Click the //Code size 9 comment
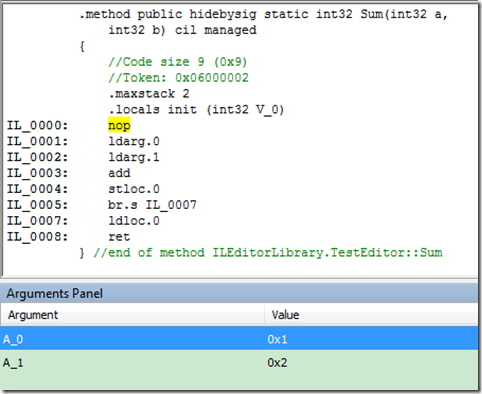This screenshot has height=394, width=482. 178,62
